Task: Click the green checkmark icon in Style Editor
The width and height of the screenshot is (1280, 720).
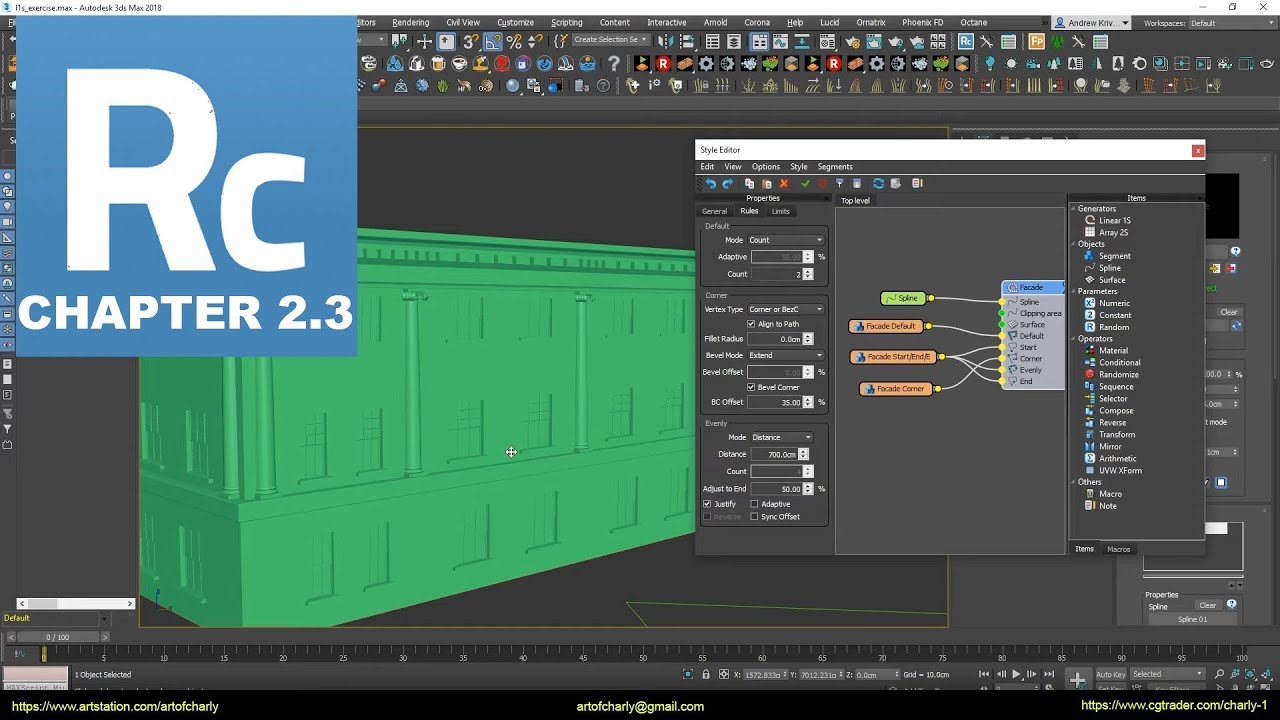Action: point(805,184)
